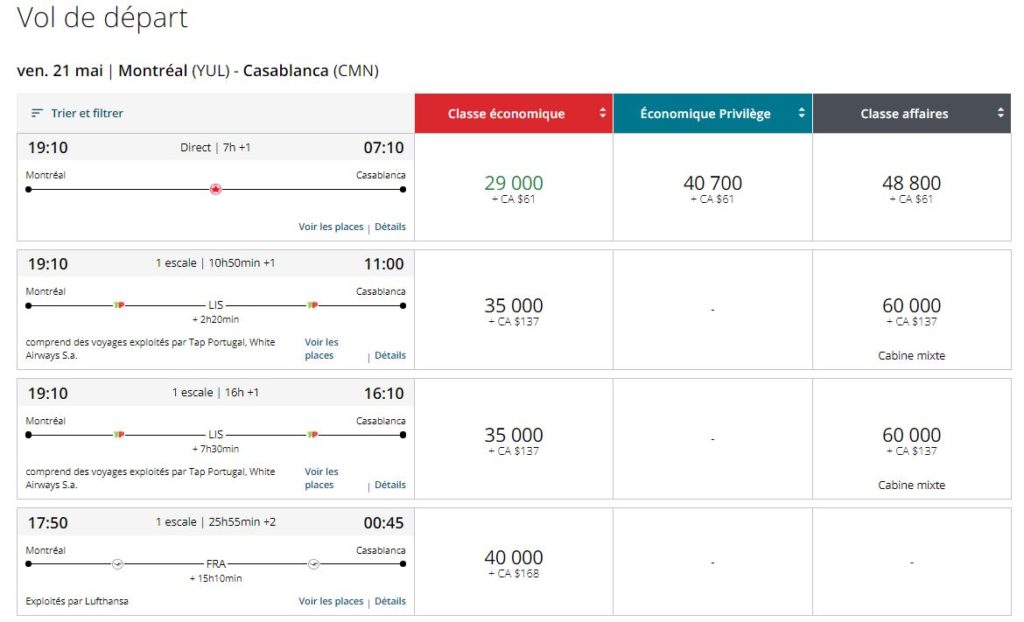The image size is (1024, 622).
Task: Sort by Économique Privilège using its arrow
Action: coord(801,113)
